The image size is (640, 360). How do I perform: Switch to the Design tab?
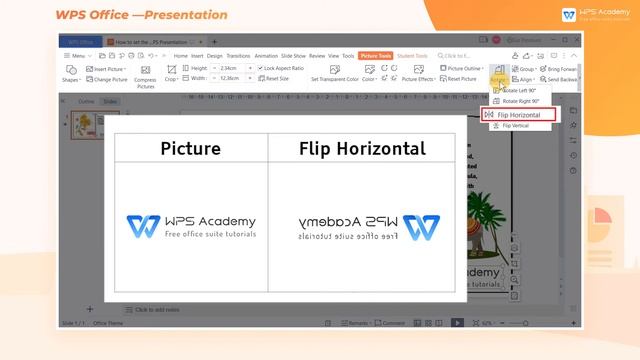click(x=215, y=56)
